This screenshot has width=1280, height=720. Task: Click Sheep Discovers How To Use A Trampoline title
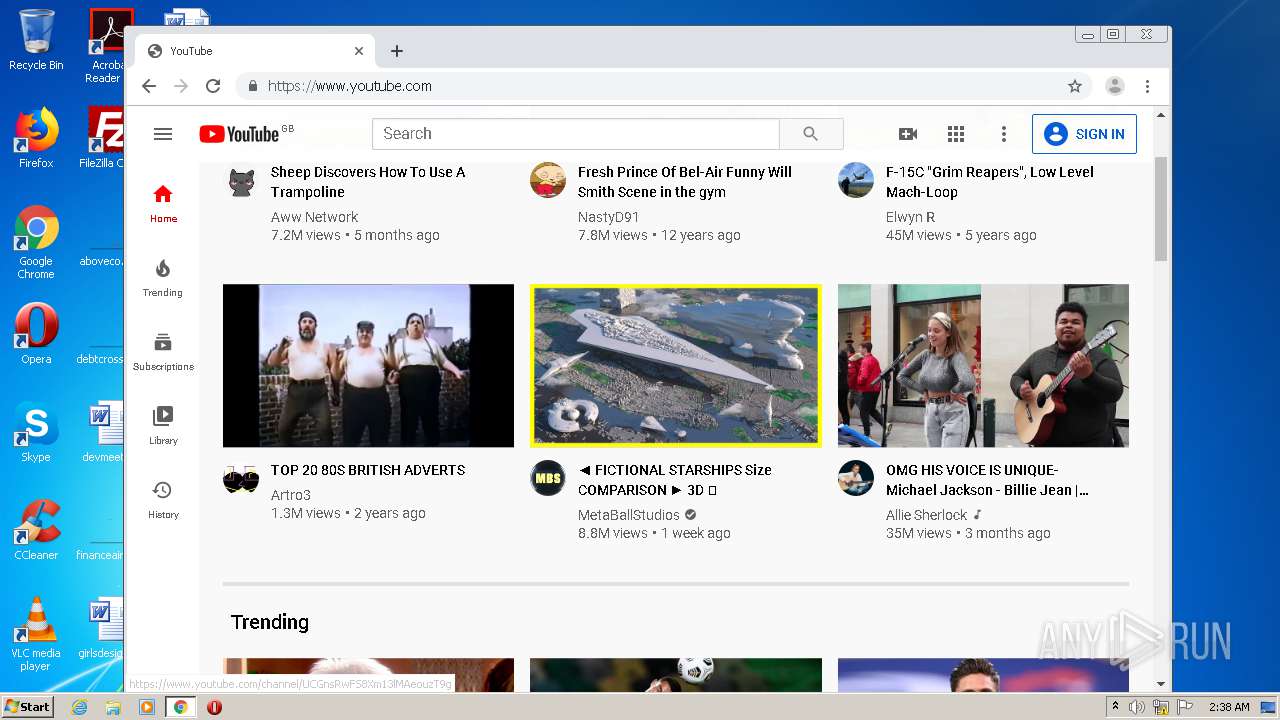click(368, 182)
